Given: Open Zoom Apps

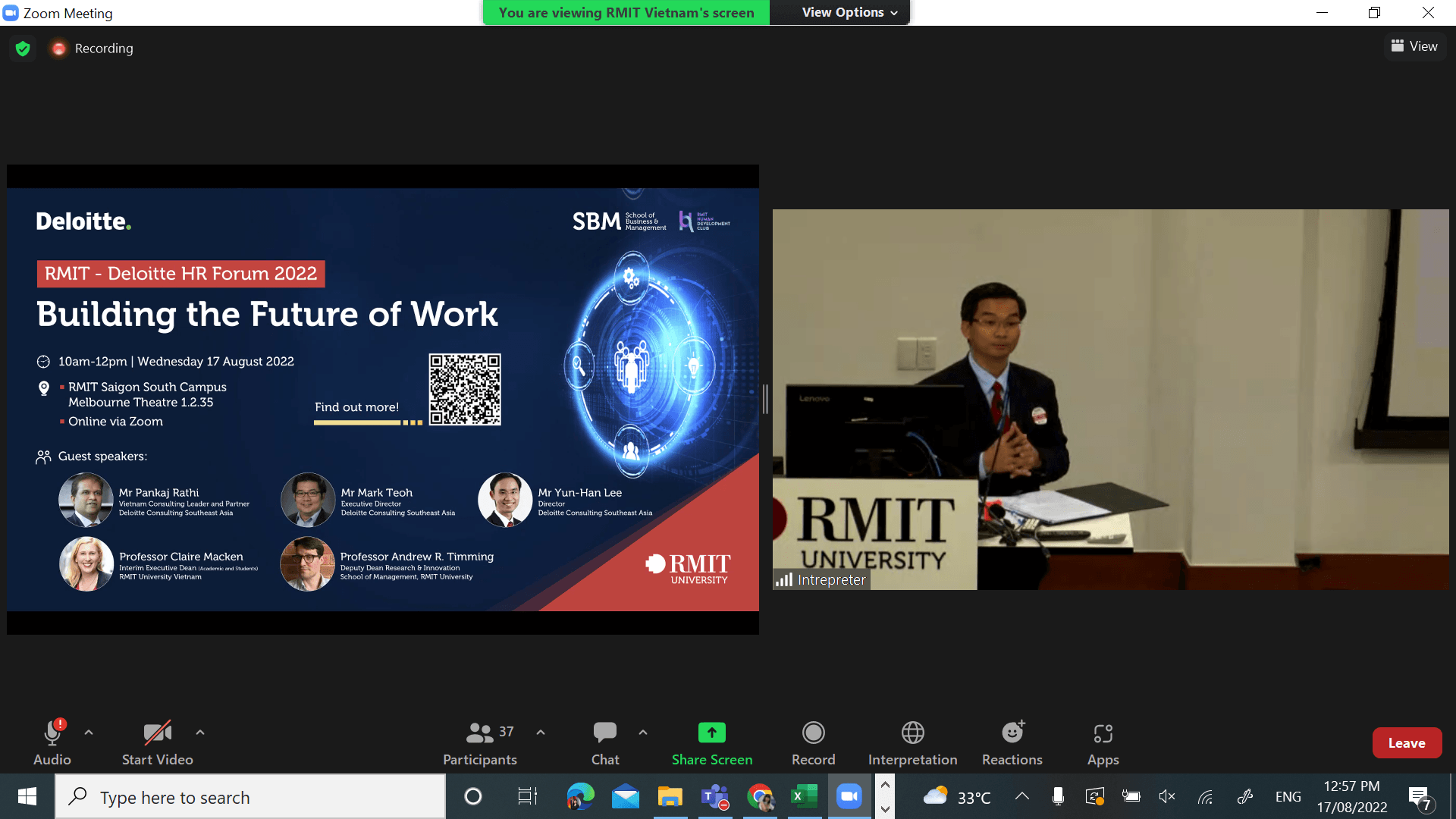Looking at the screenshot, I should tap(1103, 742).
